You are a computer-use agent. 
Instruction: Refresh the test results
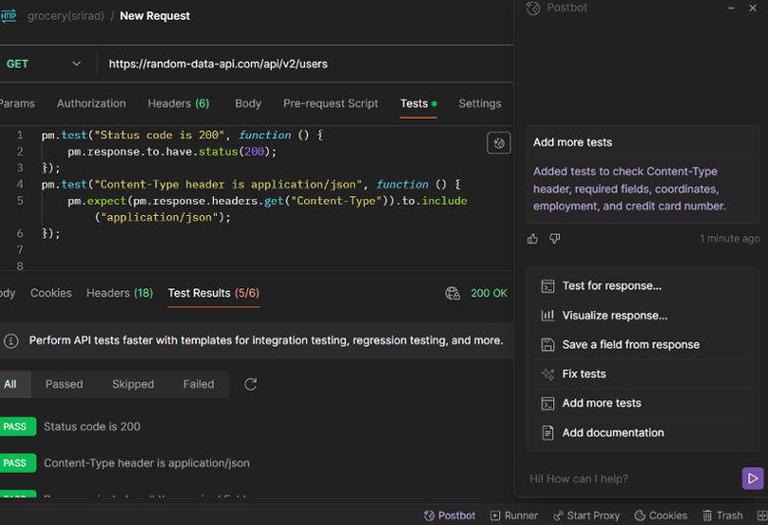(250, 384)
